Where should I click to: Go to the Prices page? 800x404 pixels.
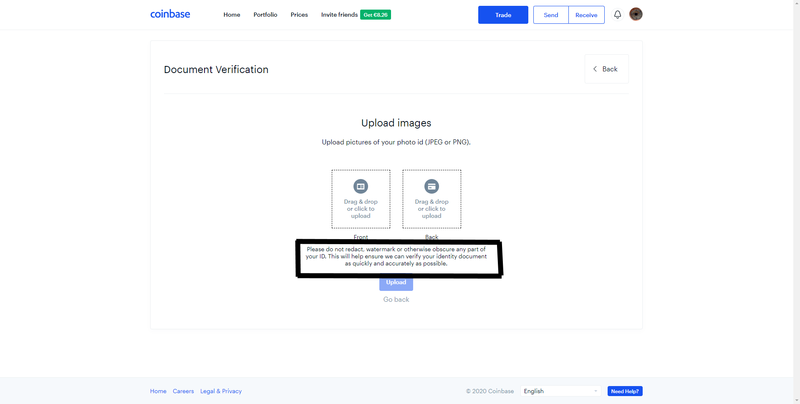(x=299, y=15)
